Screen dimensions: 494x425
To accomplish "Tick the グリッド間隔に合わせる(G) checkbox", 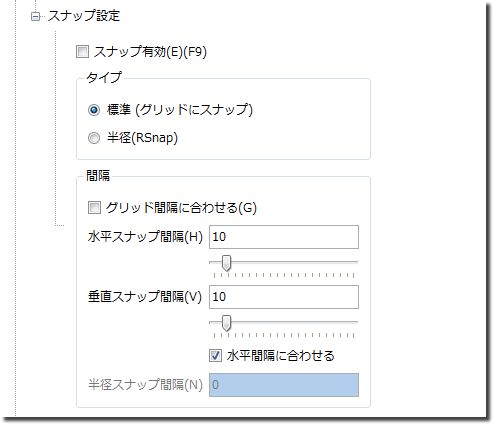I will click(94, 207).
